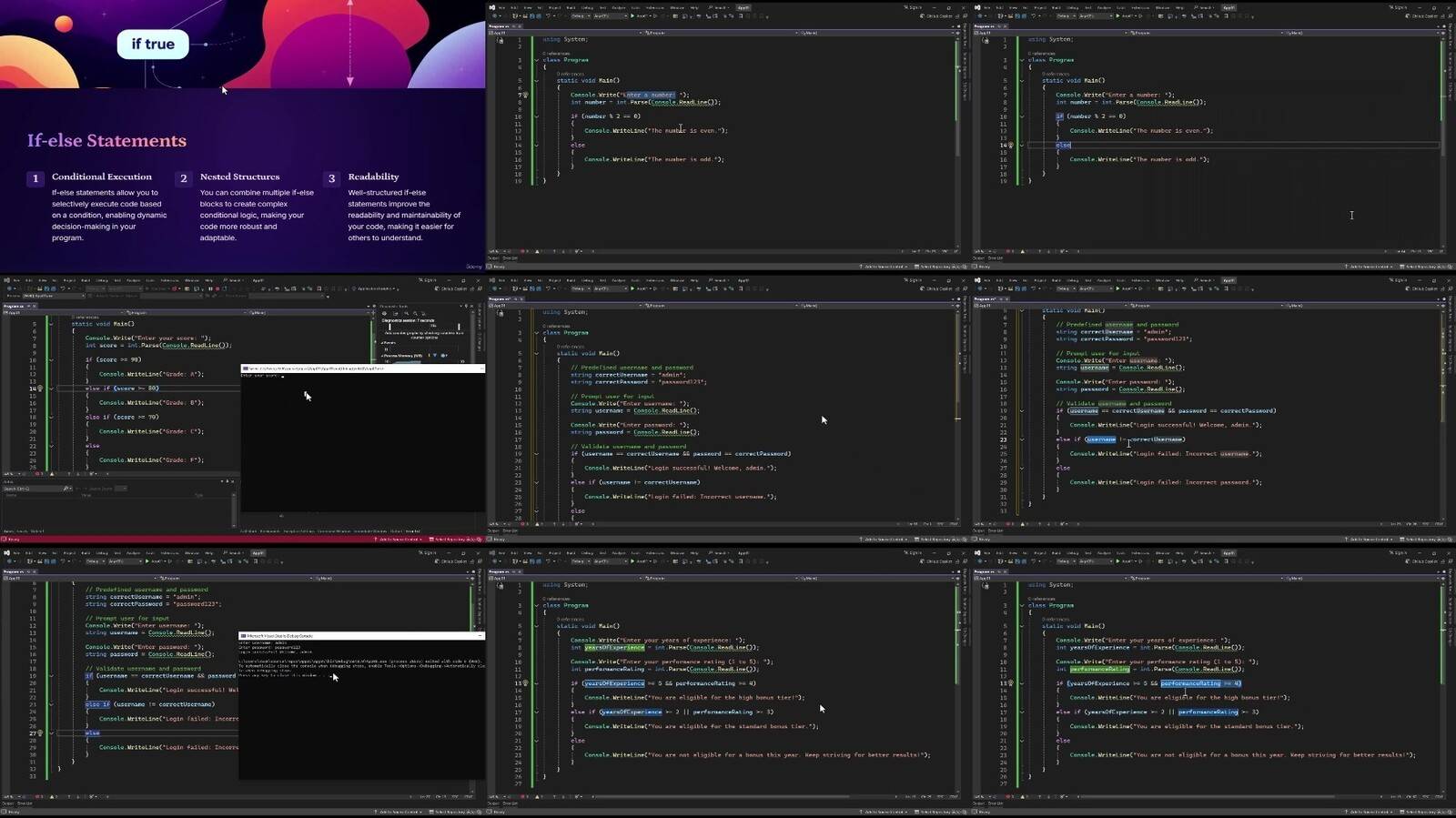Collapse the 'else if (score >= 70)' block
1456x818 pixels.
[x=51, y=417]
